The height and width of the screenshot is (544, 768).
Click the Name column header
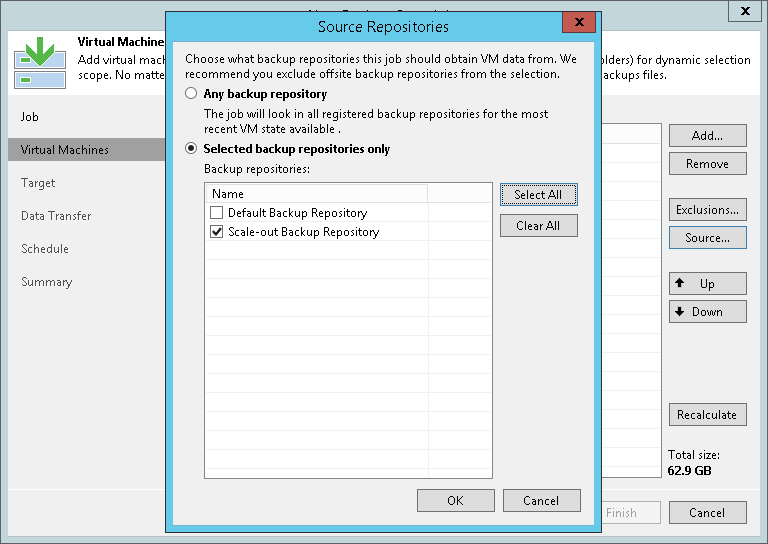(x=317, y=194)
